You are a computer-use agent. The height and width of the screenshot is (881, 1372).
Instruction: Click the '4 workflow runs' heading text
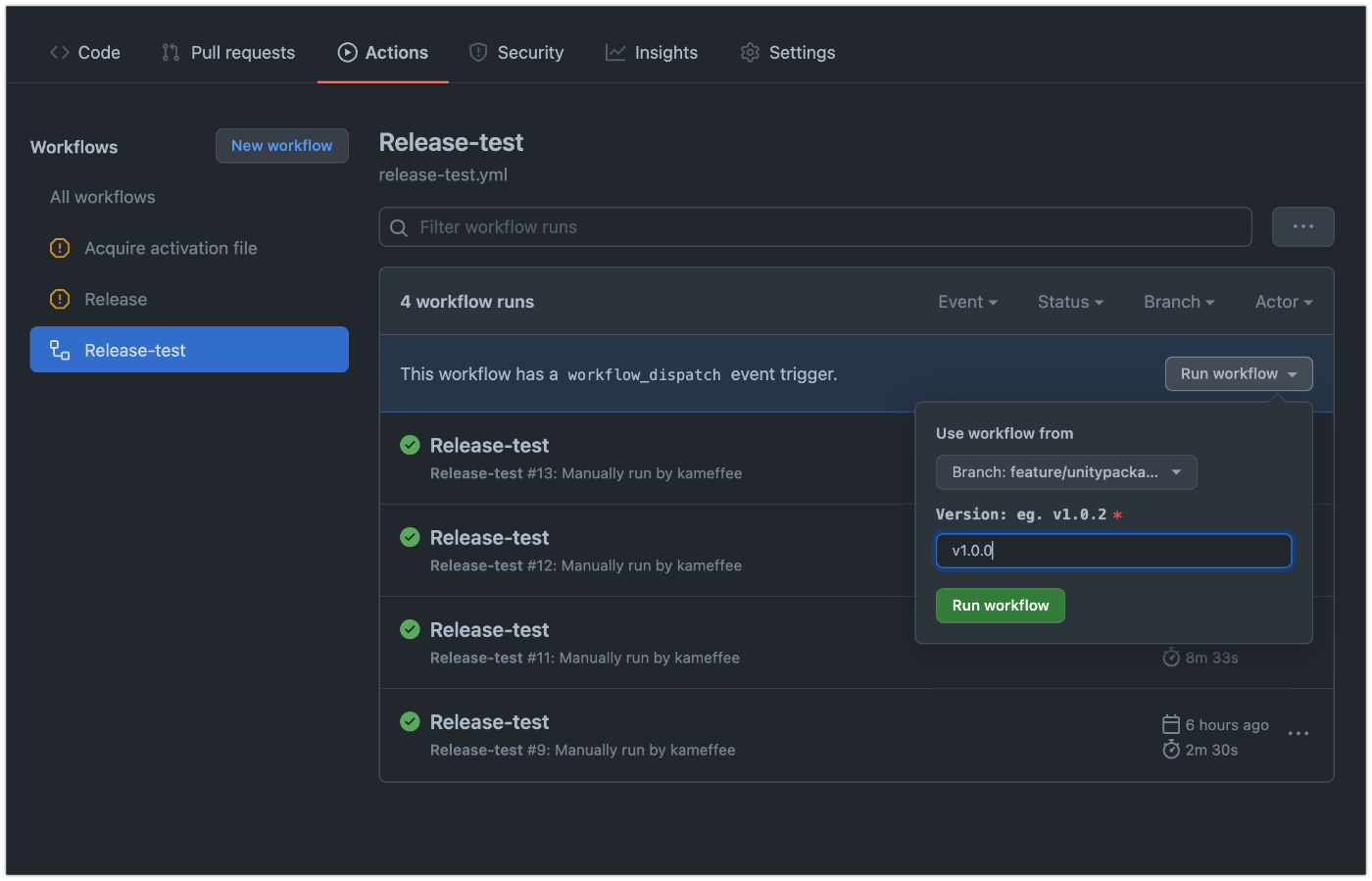coord(467,302)
